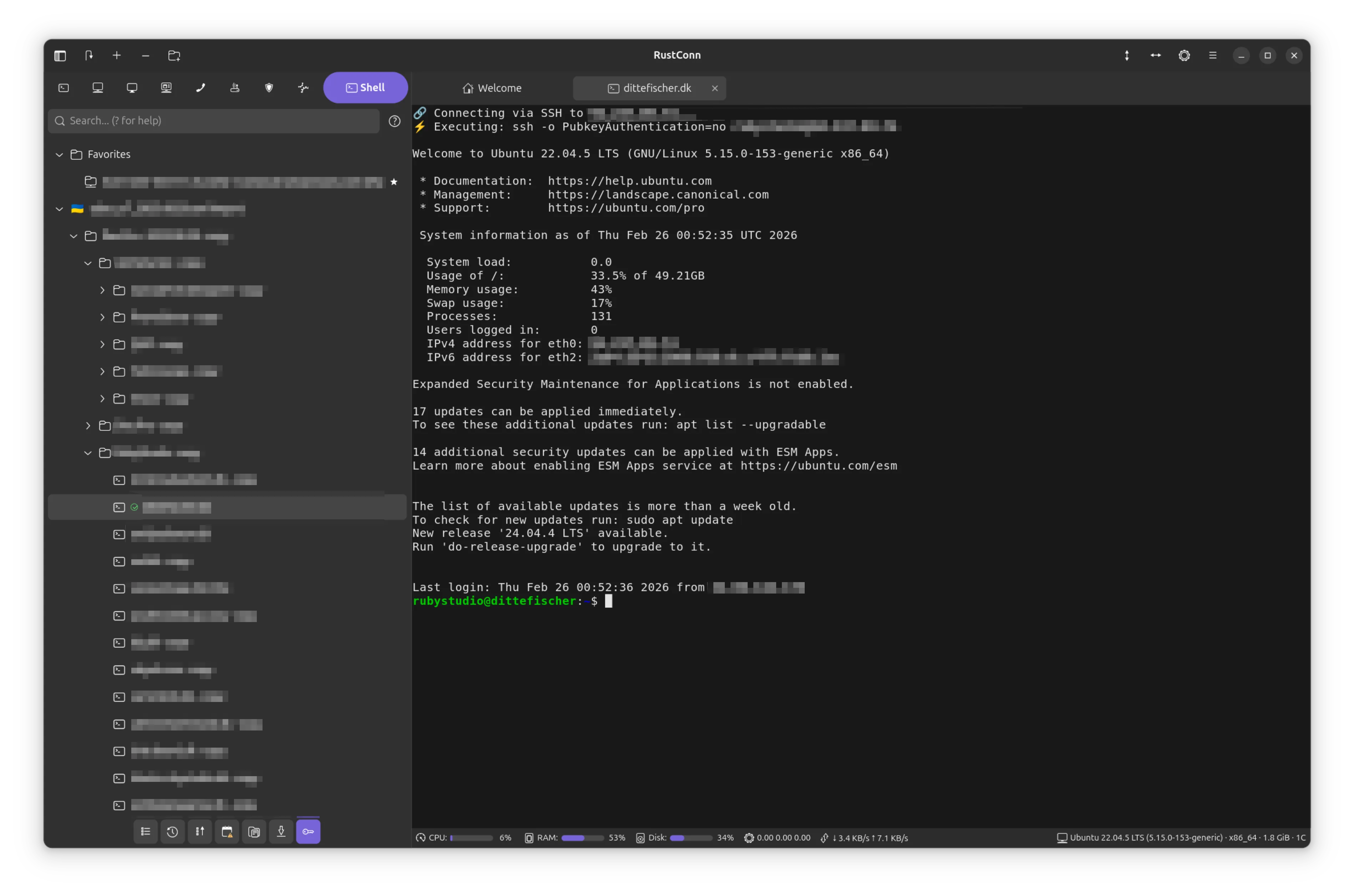
Task: Select the shield protocol filter icon
Action: click(269, 87)
